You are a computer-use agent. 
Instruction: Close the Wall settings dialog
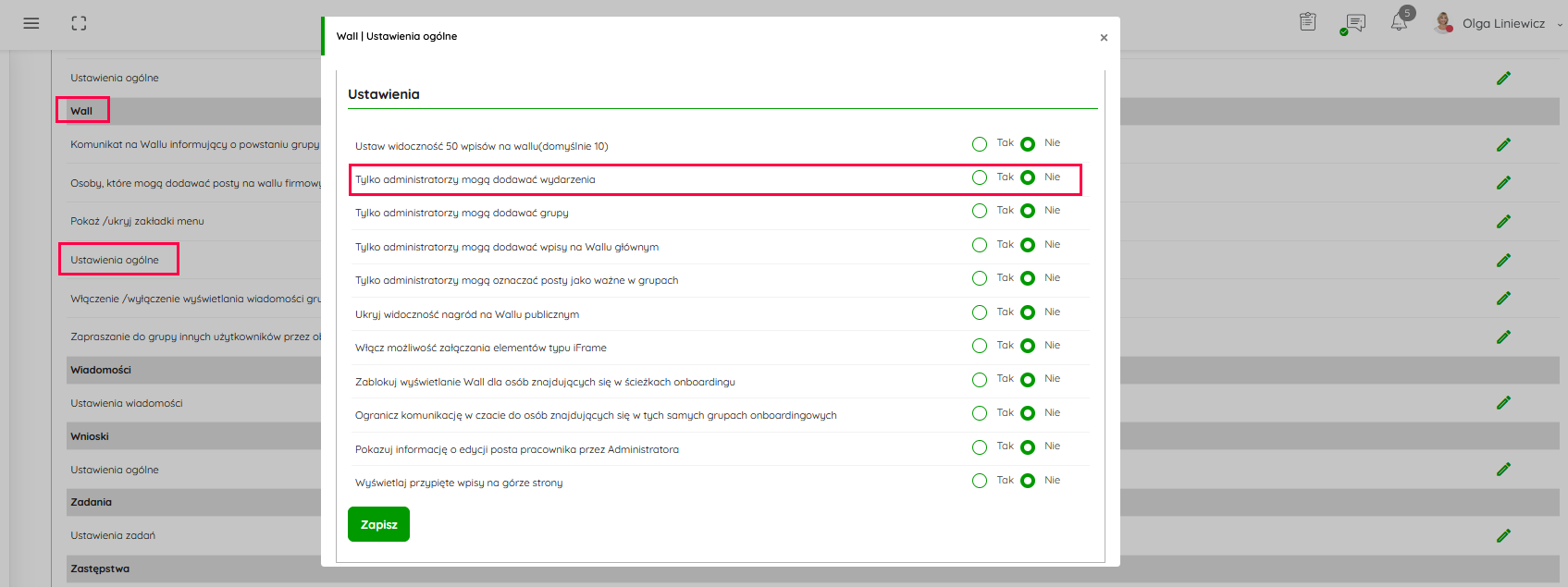click(x=1104, y=38)
